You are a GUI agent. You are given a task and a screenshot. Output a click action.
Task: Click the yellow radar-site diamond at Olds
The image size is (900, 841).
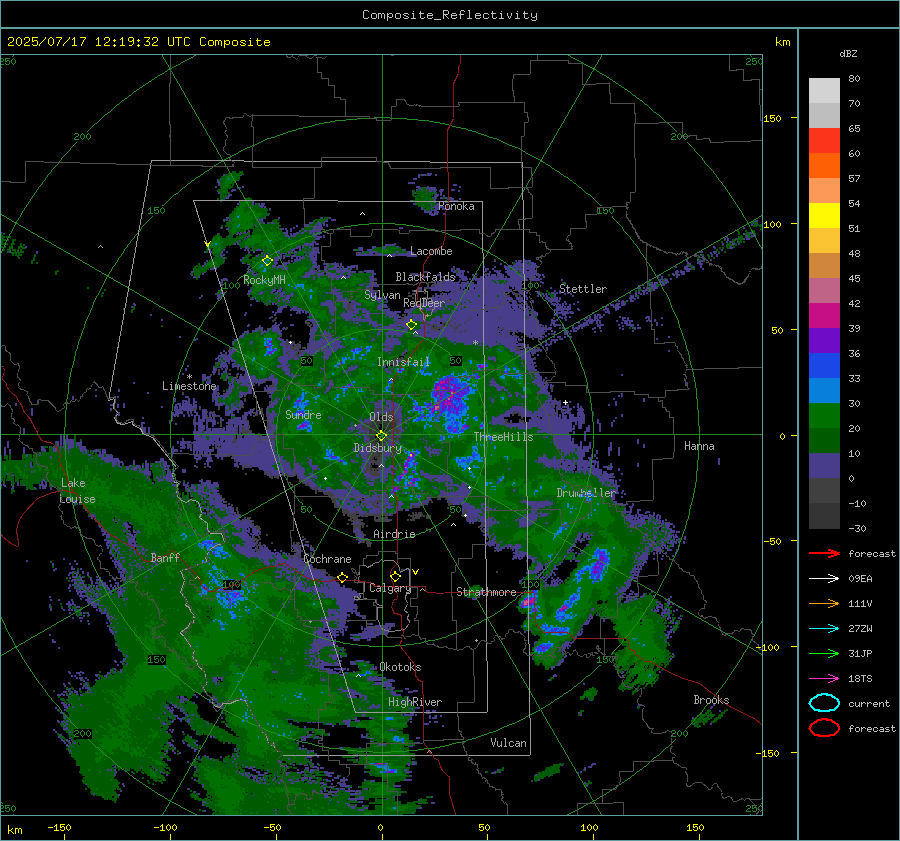tap(381, 436)
